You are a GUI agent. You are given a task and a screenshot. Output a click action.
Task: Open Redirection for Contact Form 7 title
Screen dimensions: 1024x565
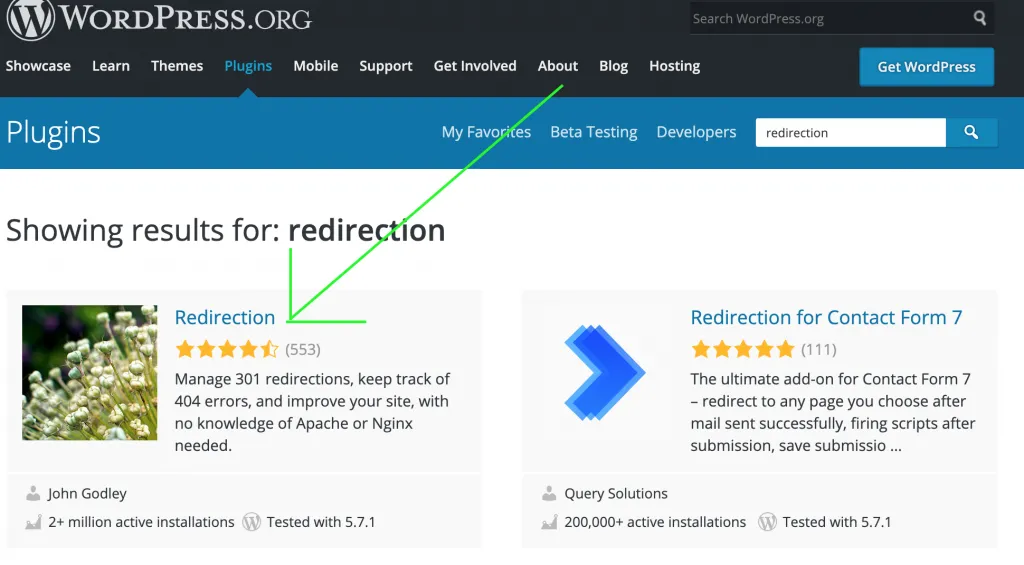pos(826,317)
